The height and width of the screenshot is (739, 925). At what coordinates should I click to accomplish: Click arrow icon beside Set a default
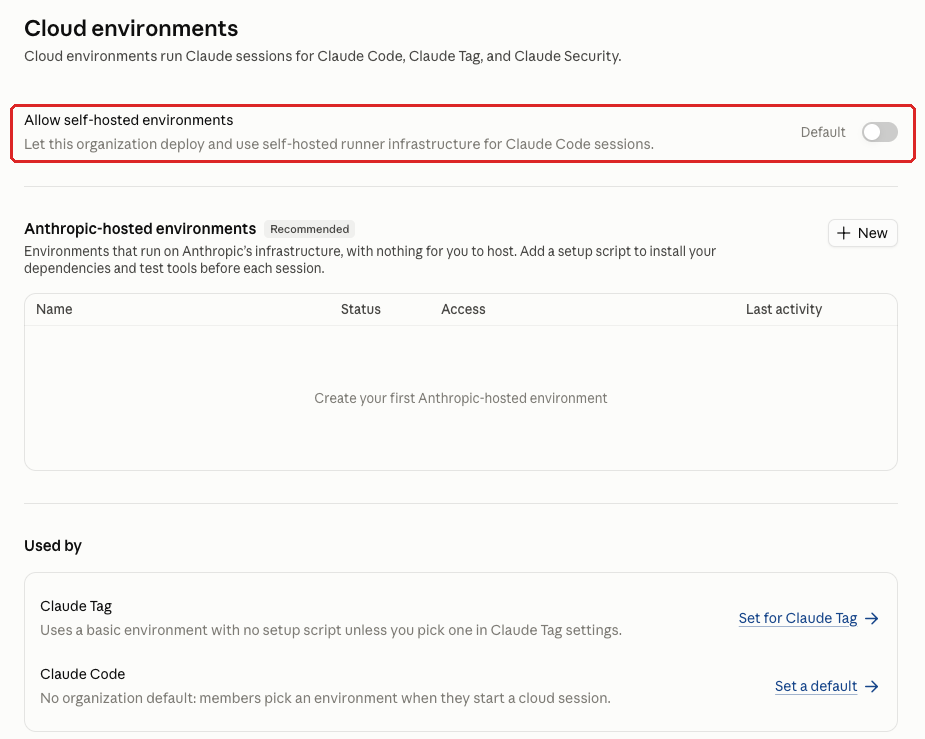coord(871,686)
